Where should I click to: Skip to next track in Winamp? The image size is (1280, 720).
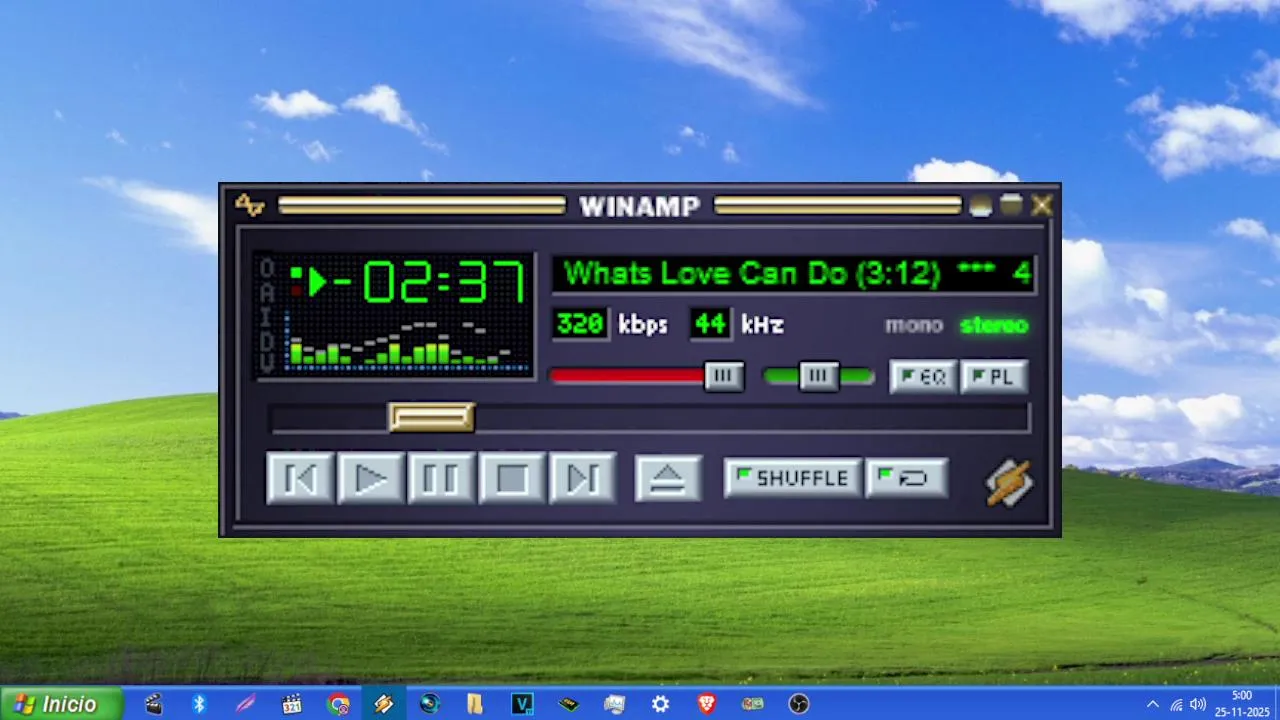[x=582, y=478]
